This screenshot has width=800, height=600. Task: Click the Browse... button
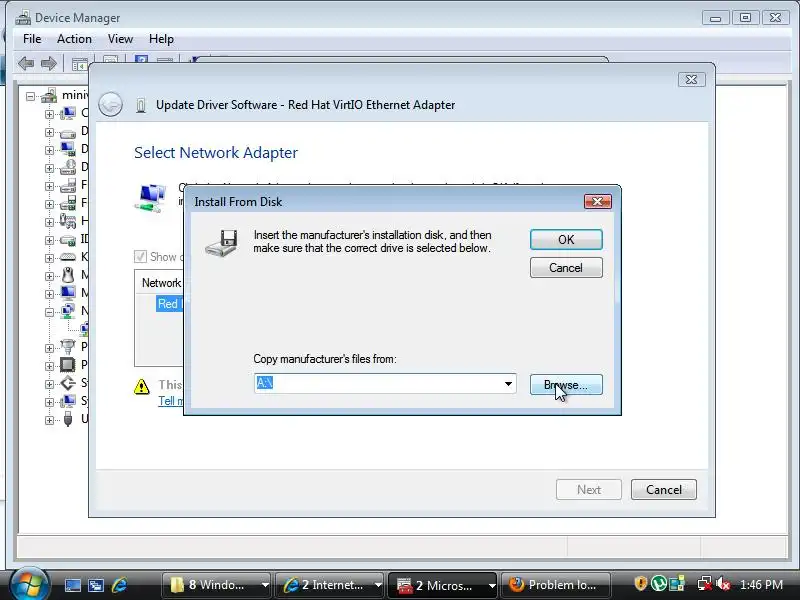[x=566, y=385]
